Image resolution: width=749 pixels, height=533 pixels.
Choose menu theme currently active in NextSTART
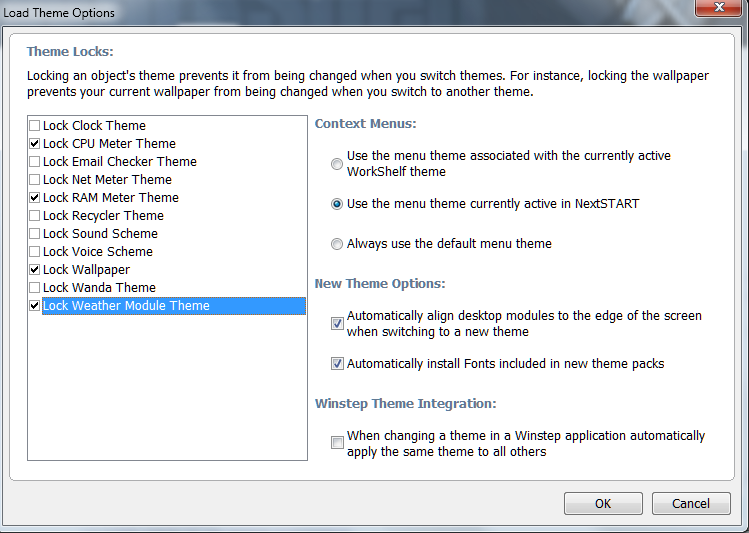pos(337,204)
